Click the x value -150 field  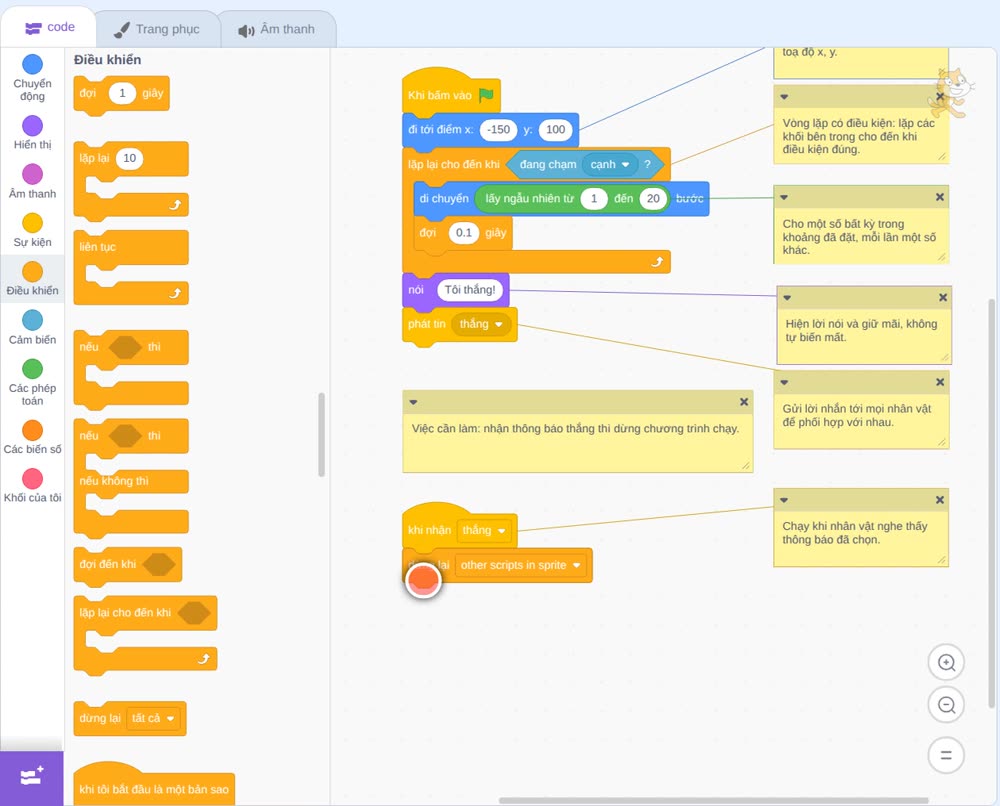(x=498, y=129)
